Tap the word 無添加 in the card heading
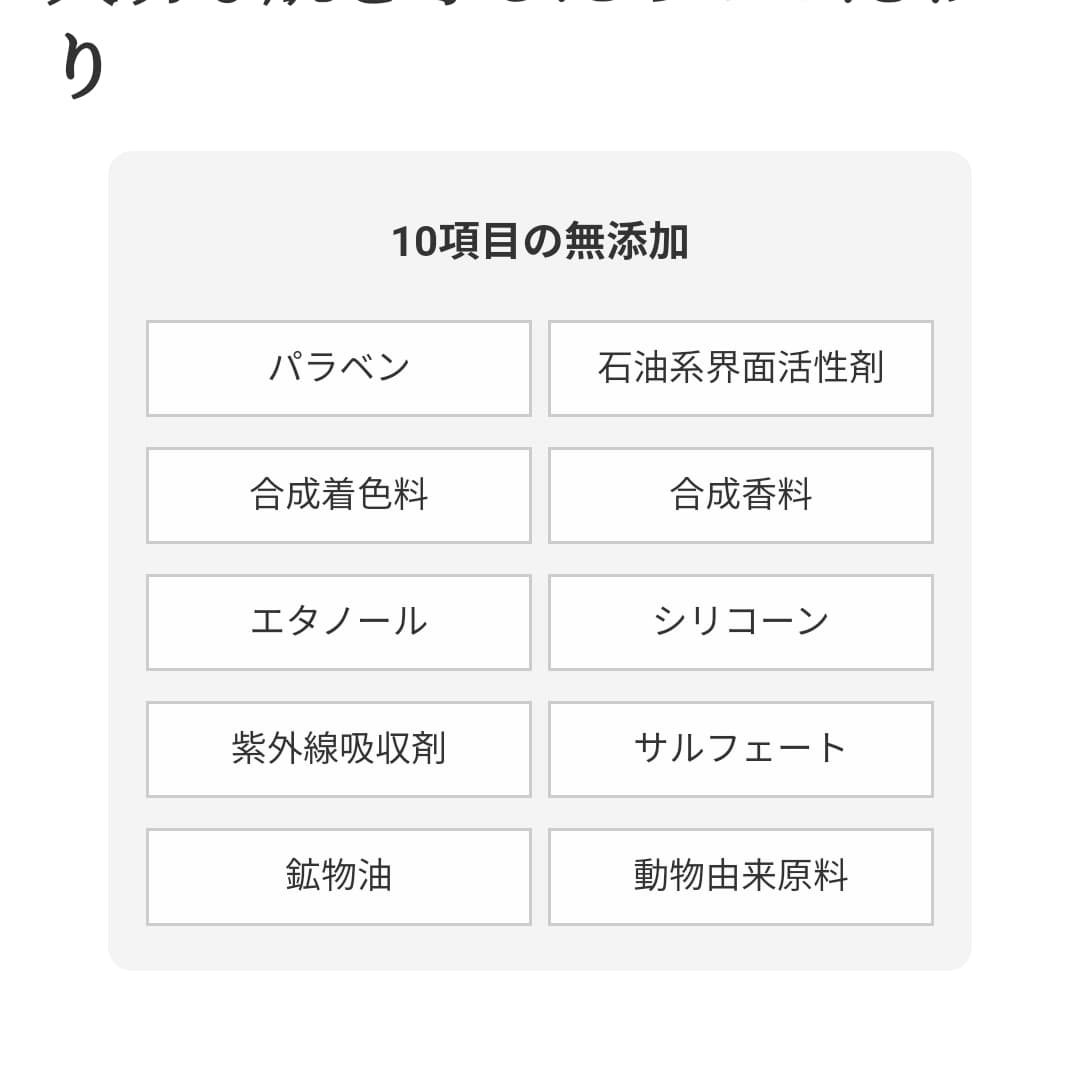The image size is (1080, 1080). point(626,242)
